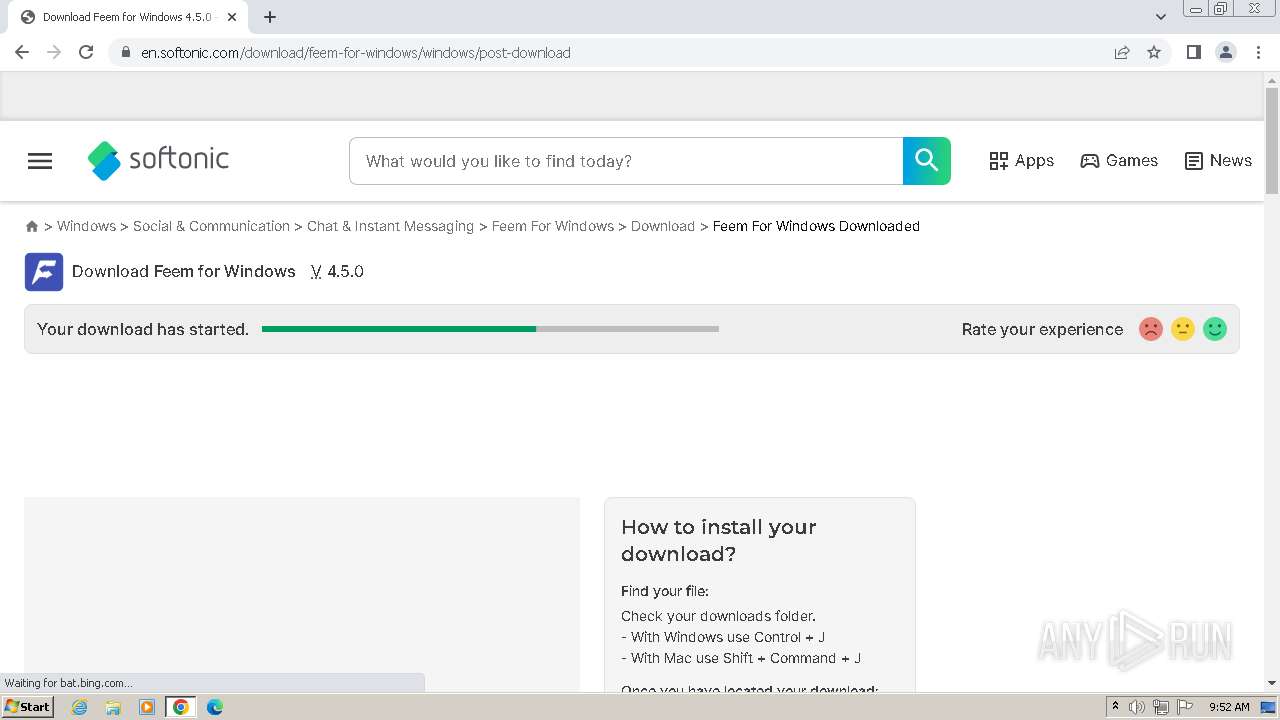Rate experience with the red sad face
The image size is (1280, 720).
(1151, 329)
